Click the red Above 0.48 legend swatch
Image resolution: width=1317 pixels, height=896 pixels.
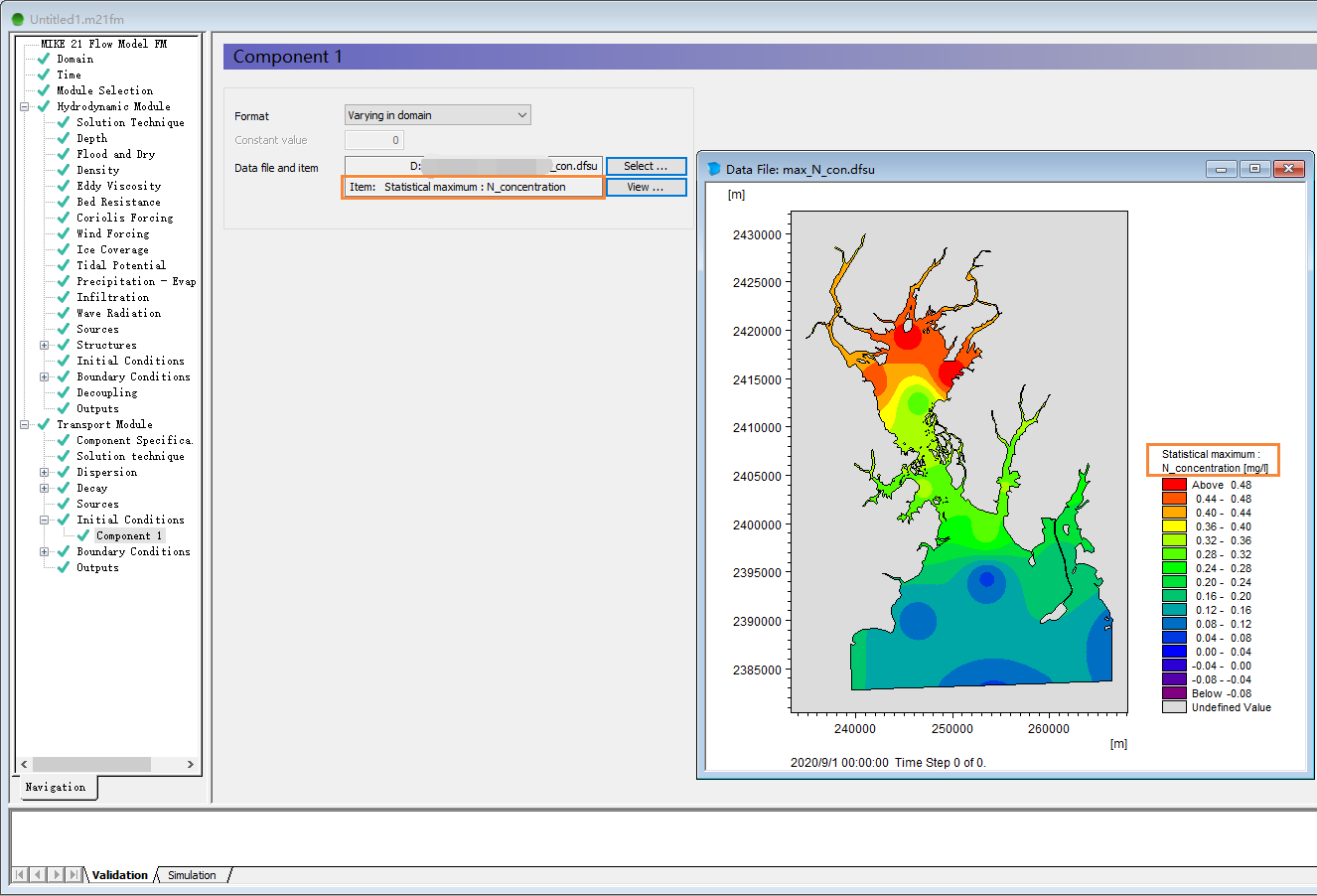click(x=1174, y=486)
